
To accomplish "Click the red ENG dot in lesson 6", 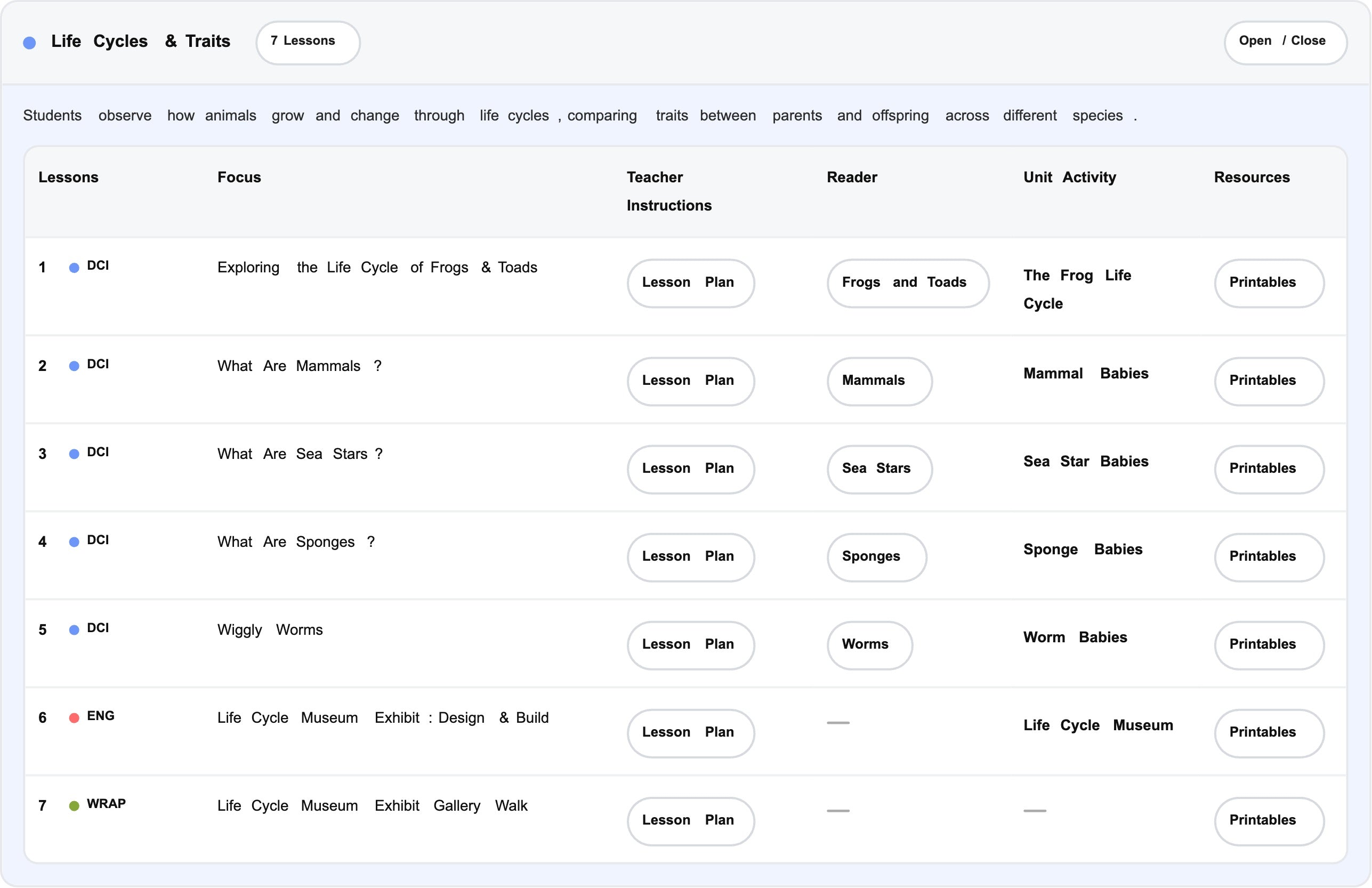I will pyautogui.click(x=74, y=718).
